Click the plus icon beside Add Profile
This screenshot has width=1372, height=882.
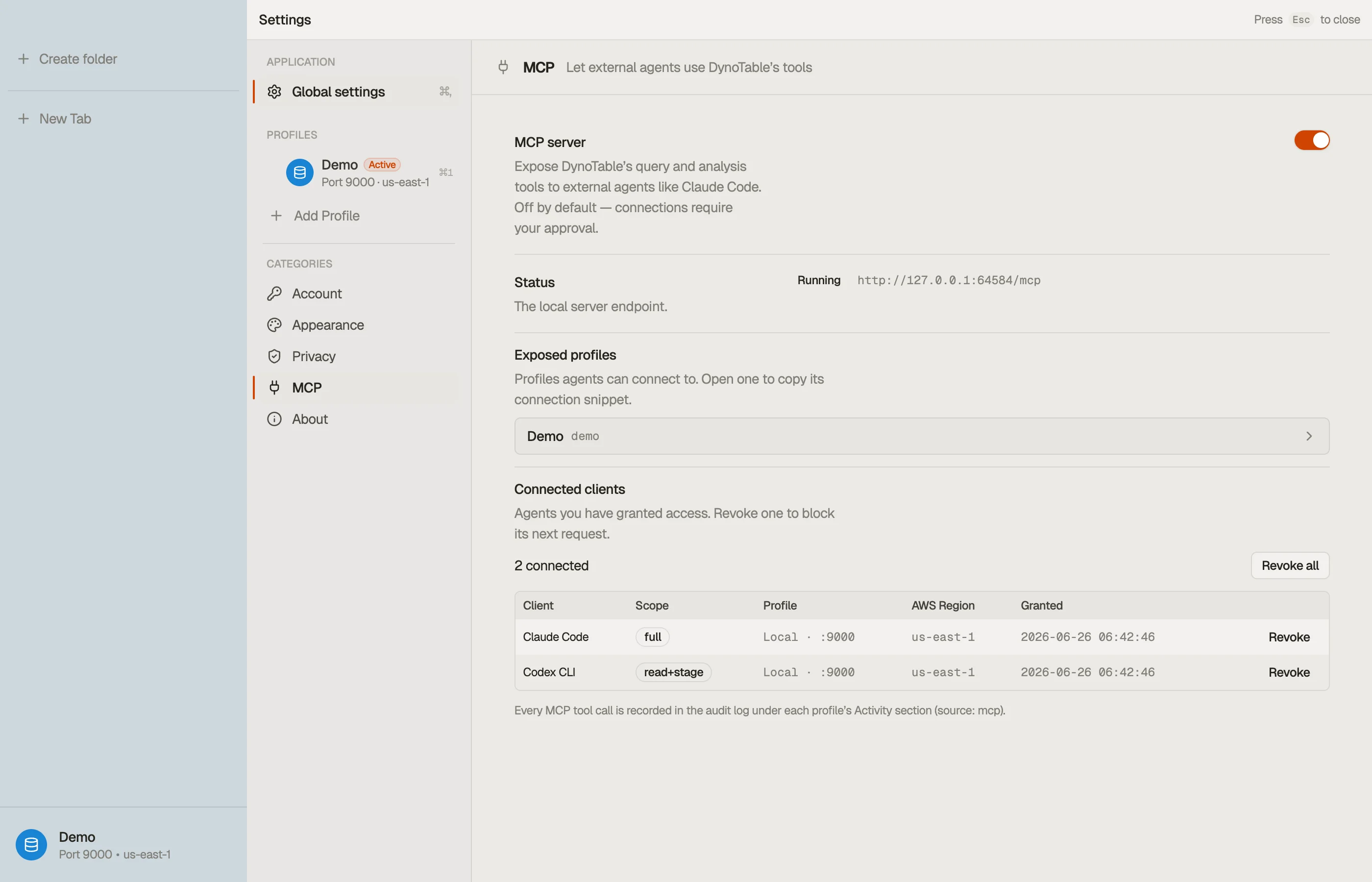coord(276,216)
